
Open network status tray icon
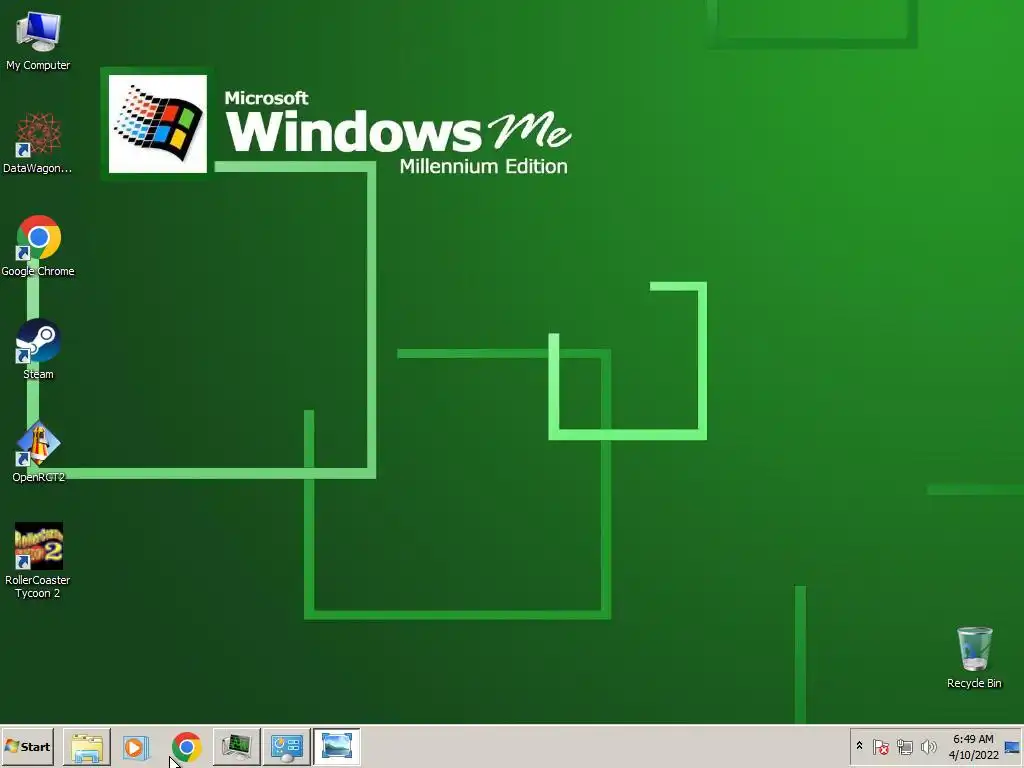pyautogui.click(x=904, y=746)
